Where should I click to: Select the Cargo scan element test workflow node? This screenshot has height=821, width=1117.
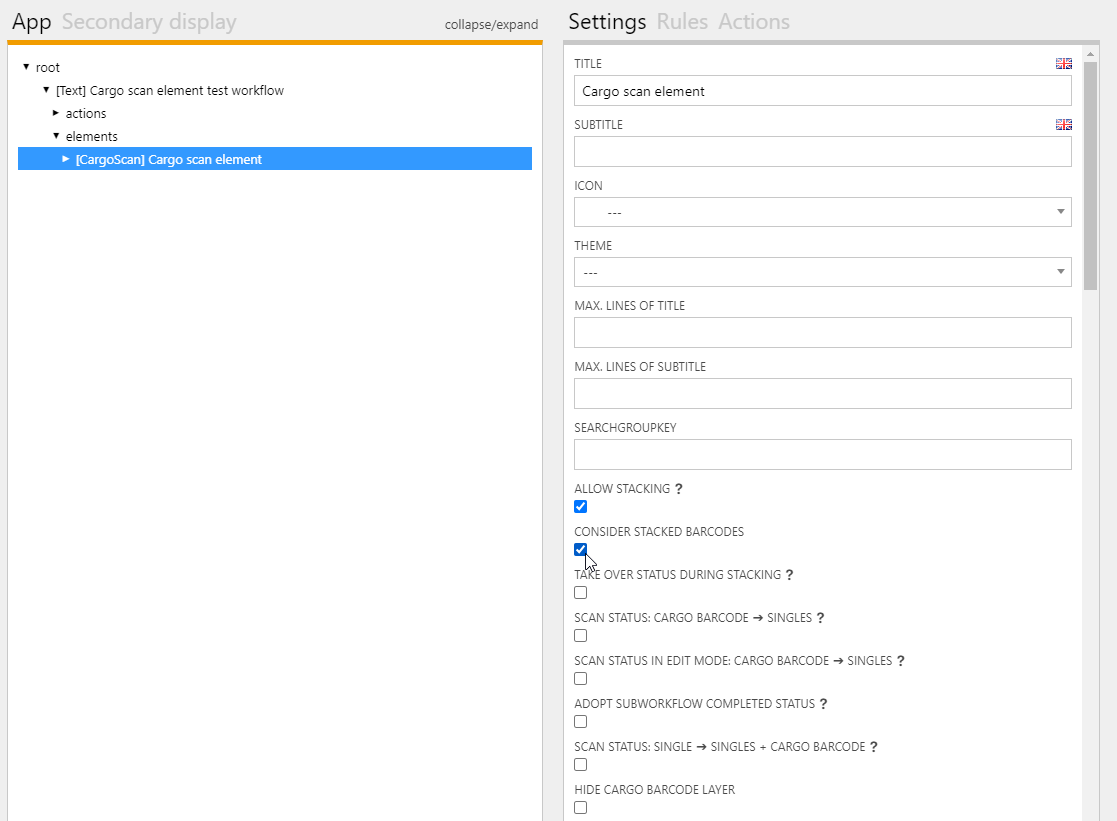170,91
